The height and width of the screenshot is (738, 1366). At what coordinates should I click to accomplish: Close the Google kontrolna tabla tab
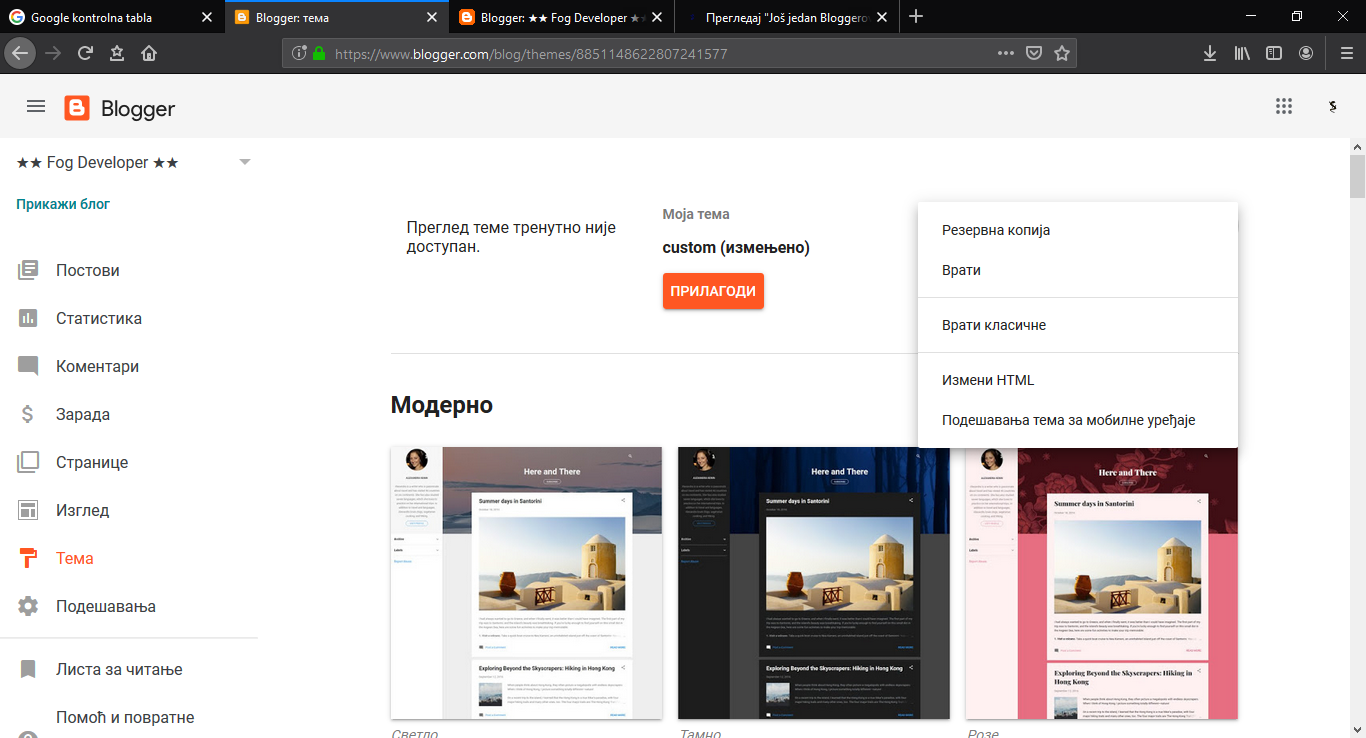coord(207,17)
